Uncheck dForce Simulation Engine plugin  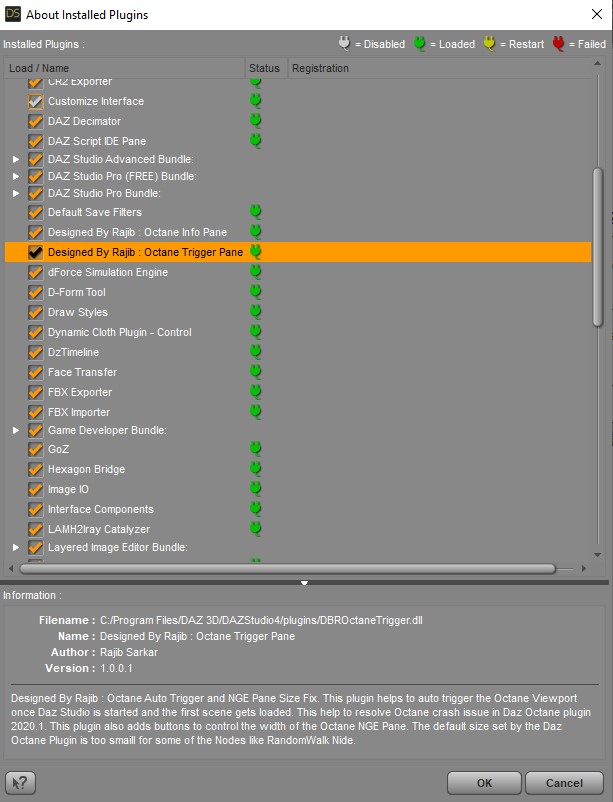pyautogui.click(x=35, y=272)
